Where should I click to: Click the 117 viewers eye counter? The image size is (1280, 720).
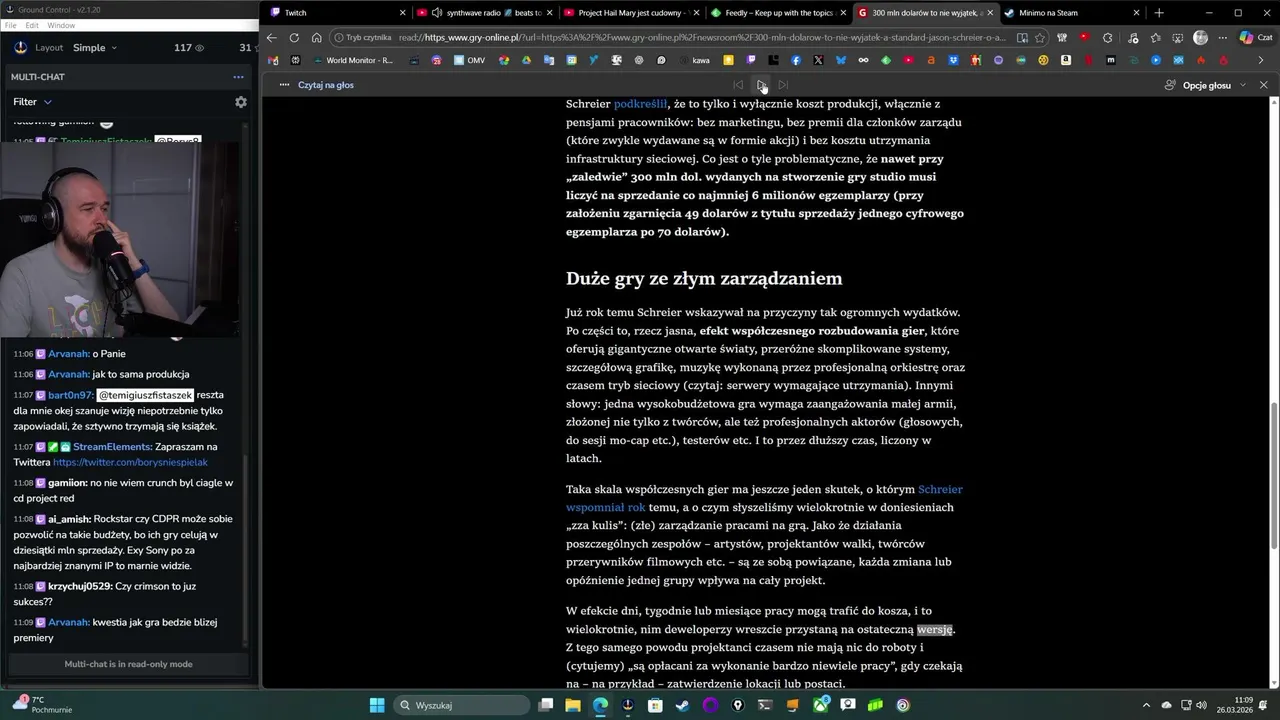point(189,47)
